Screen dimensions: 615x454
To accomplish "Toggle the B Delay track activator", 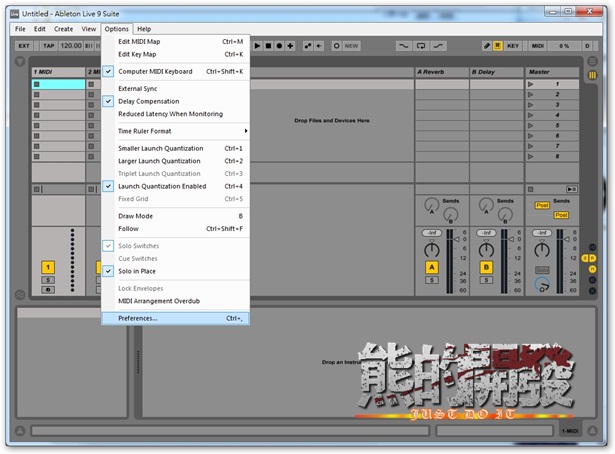I will coord(486,267).
